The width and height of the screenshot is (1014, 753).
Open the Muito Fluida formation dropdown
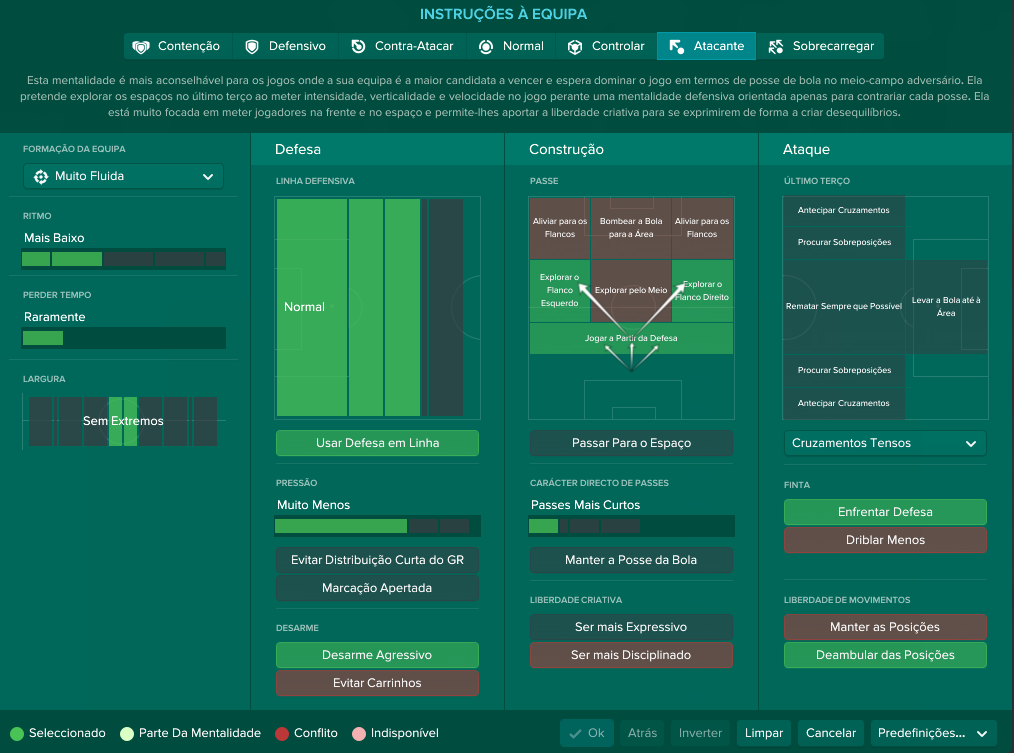coord(123,177)
